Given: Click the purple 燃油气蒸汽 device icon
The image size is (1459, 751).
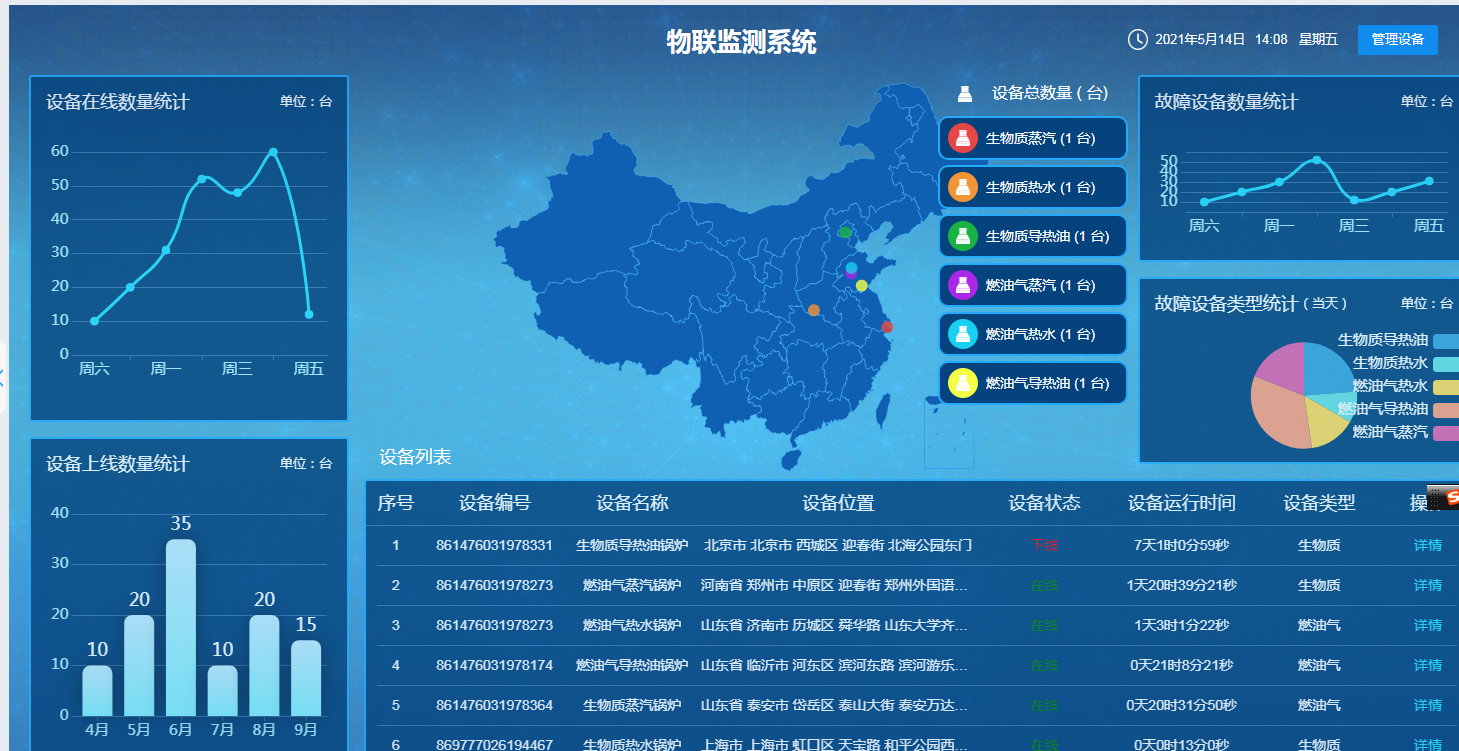Looking at the screenshot, I should (962, 285).
